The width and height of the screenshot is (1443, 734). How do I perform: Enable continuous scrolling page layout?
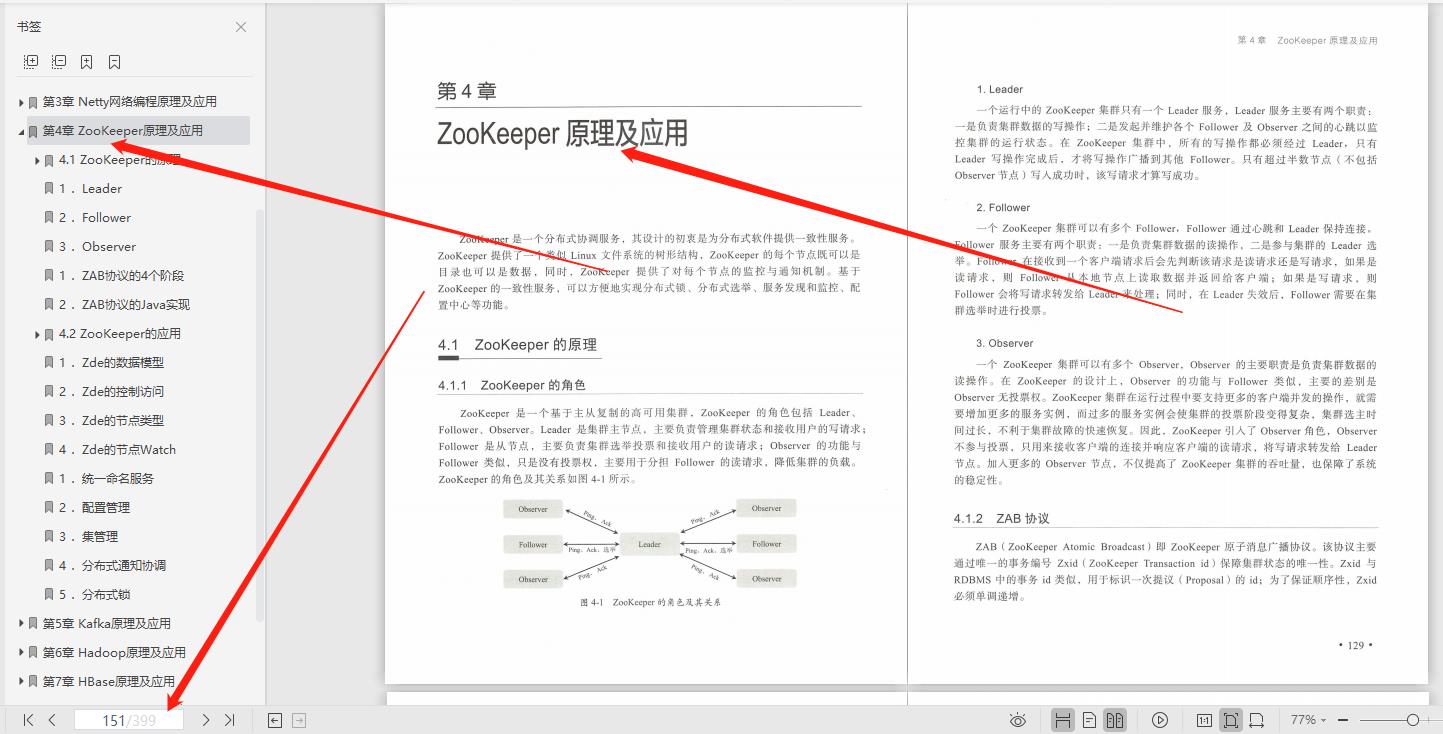coord(1063,720)
